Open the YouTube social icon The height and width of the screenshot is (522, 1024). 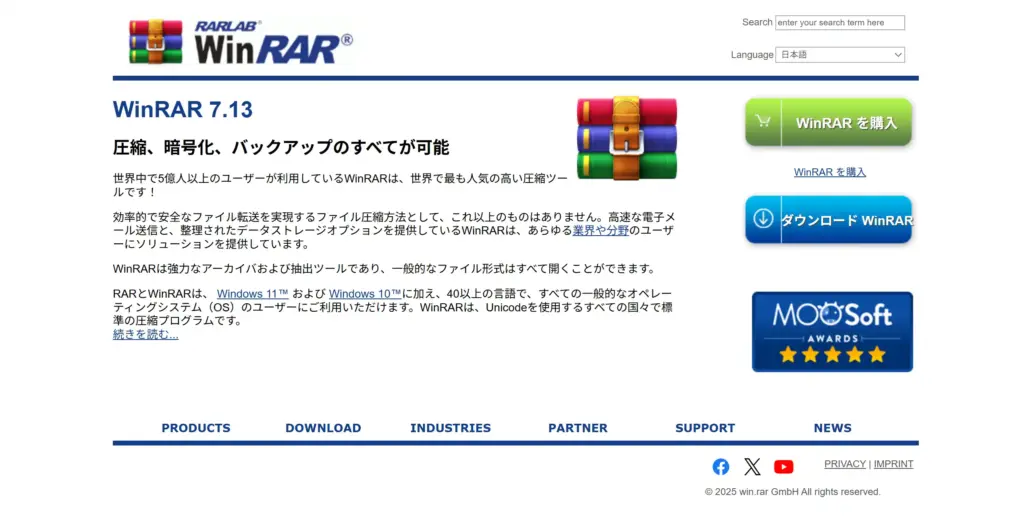click(784, 467)
